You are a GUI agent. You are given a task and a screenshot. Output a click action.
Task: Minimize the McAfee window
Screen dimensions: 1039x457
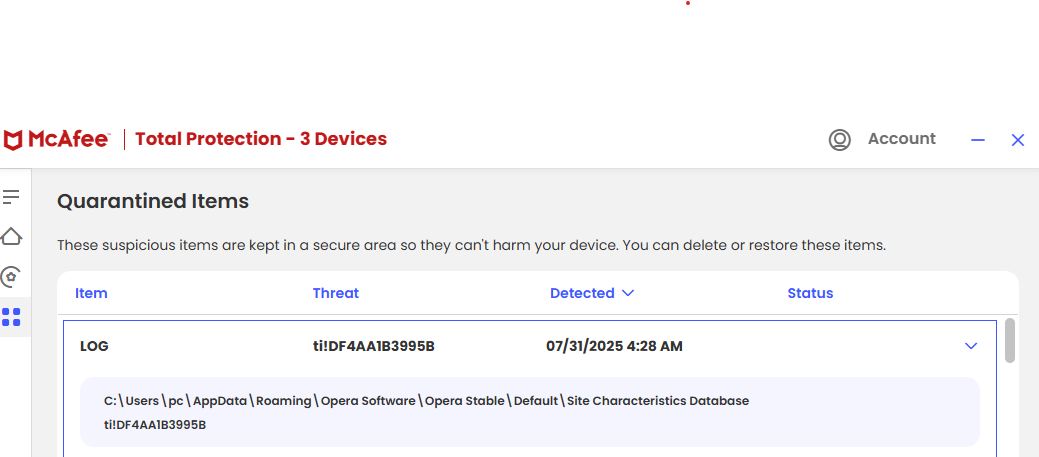click(978, 140)
